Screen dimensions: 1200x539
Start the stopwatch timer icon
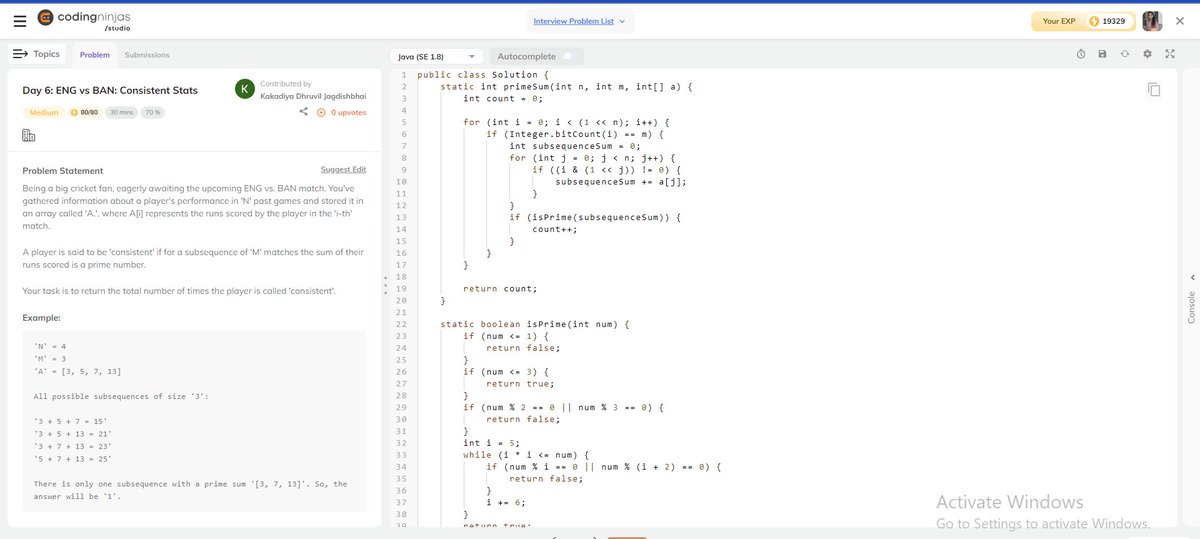[x=1081, y=54]
